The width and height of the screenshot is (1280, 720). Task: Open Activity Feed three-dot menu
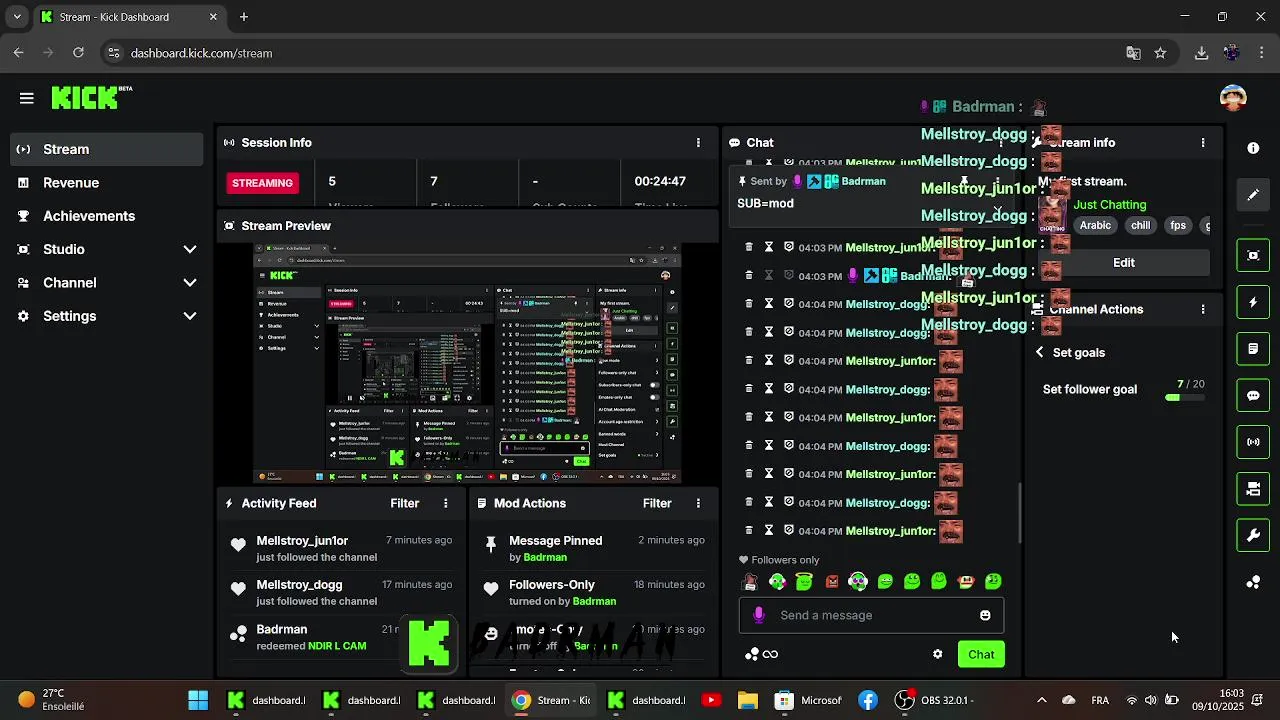446,503
